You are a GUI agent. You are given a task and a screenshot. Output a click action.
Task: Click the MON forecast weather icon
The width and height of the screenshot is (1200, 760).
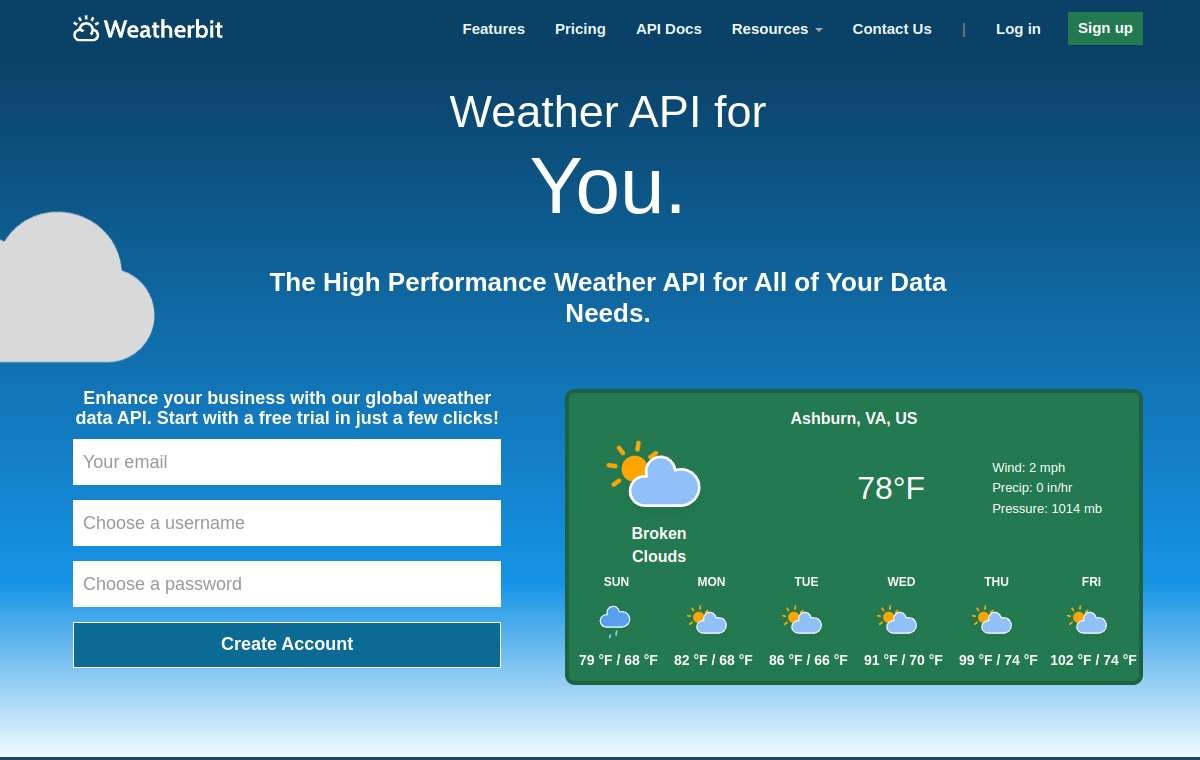[708, 620]
